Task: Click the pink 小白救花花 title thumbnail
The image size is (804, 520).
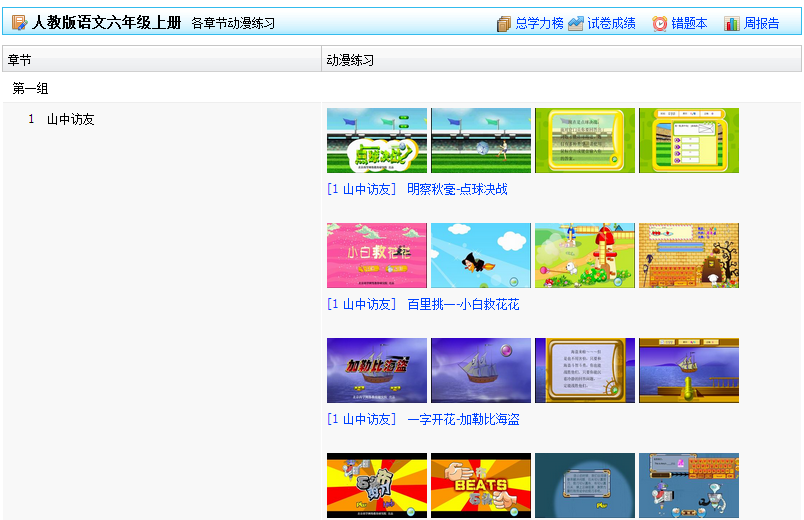Action: click(x=377, y=256)
